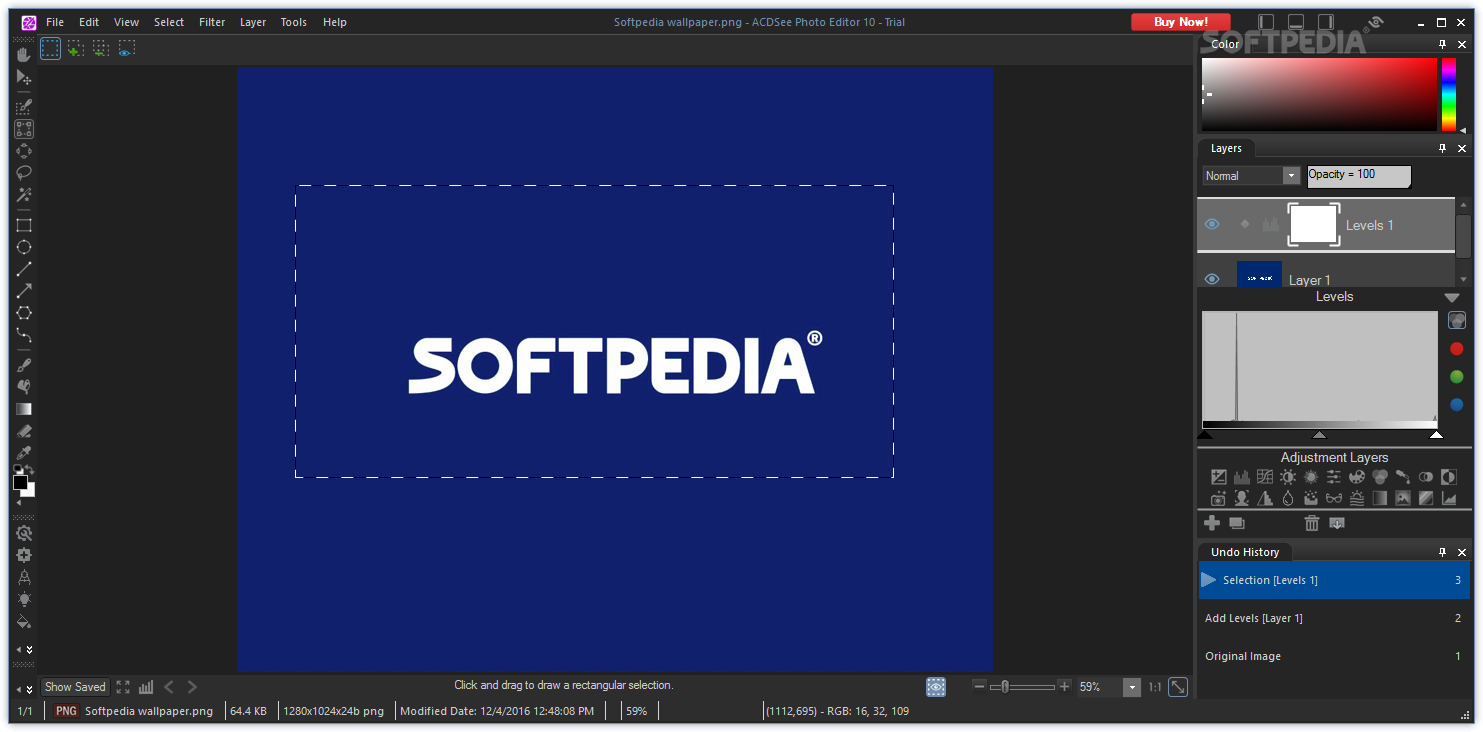Pin the Layers panel
The height and width of the screenshot is (732, 1483).
1442,148
